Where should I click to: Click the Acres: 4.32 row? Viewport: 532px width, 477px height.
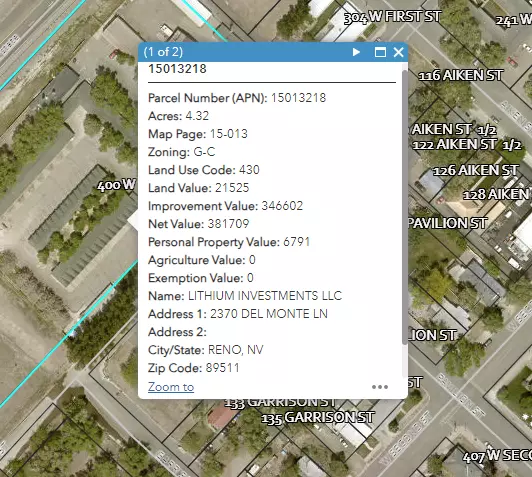[x=178, y=116]
